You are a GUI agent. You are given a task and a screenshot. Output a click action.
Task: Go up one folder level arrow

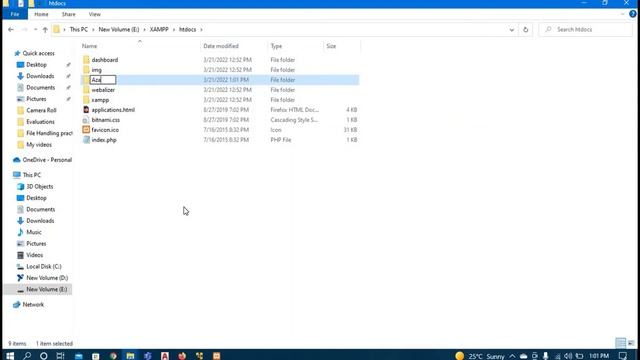tap(45, 29)
